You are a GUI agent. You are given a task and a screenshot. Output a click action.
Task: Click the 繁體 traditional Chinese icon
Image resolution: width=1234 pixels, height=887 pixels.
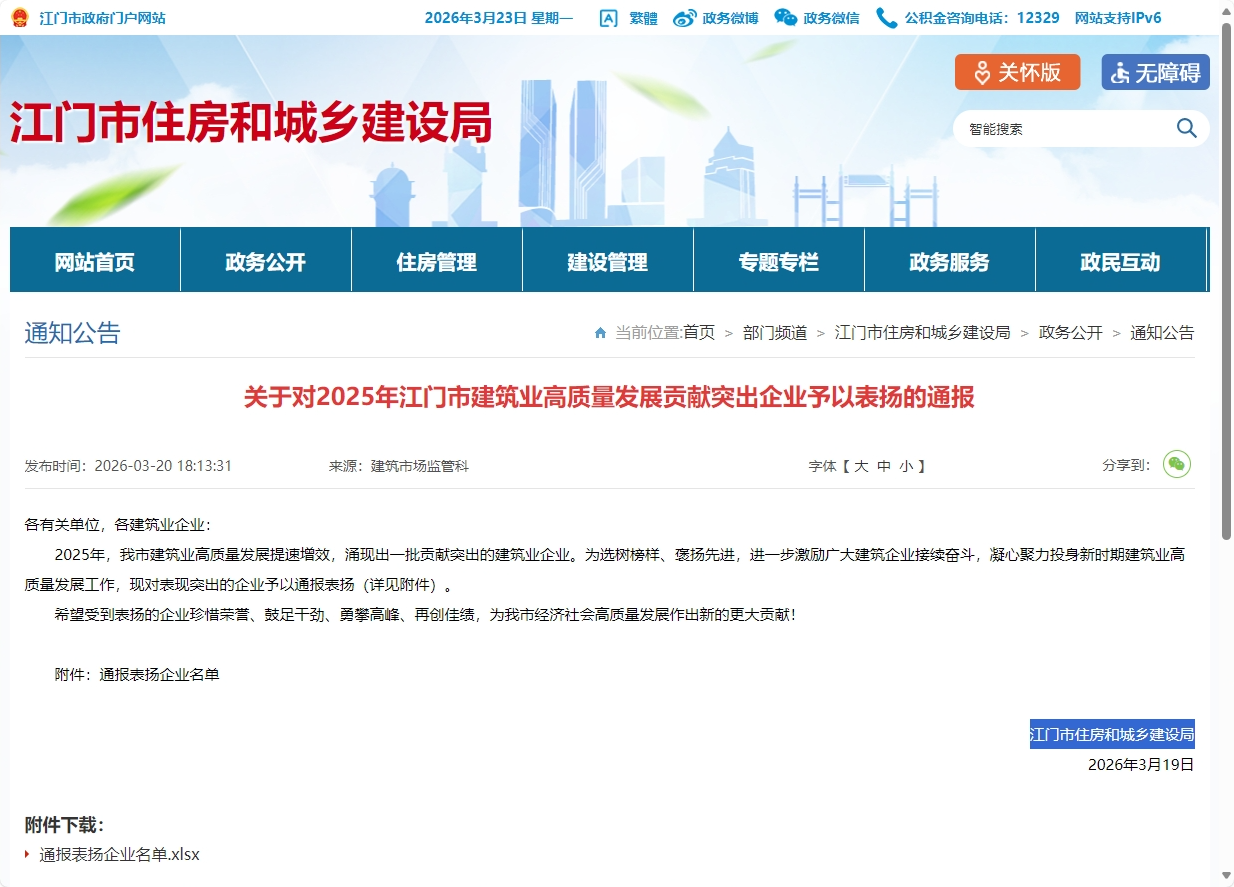point(609,18)
